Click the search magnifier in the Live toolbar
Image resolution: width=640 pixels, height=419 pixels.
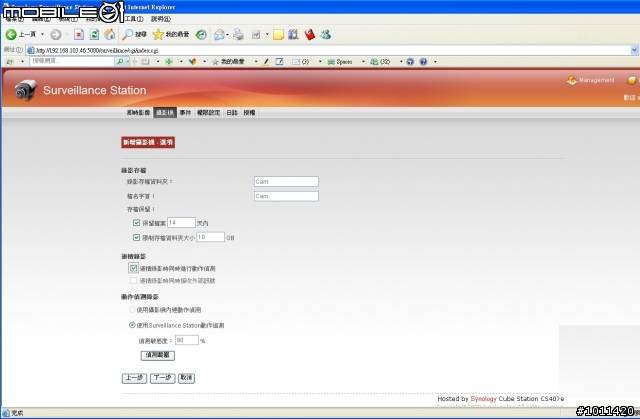[x=120, y=62]
